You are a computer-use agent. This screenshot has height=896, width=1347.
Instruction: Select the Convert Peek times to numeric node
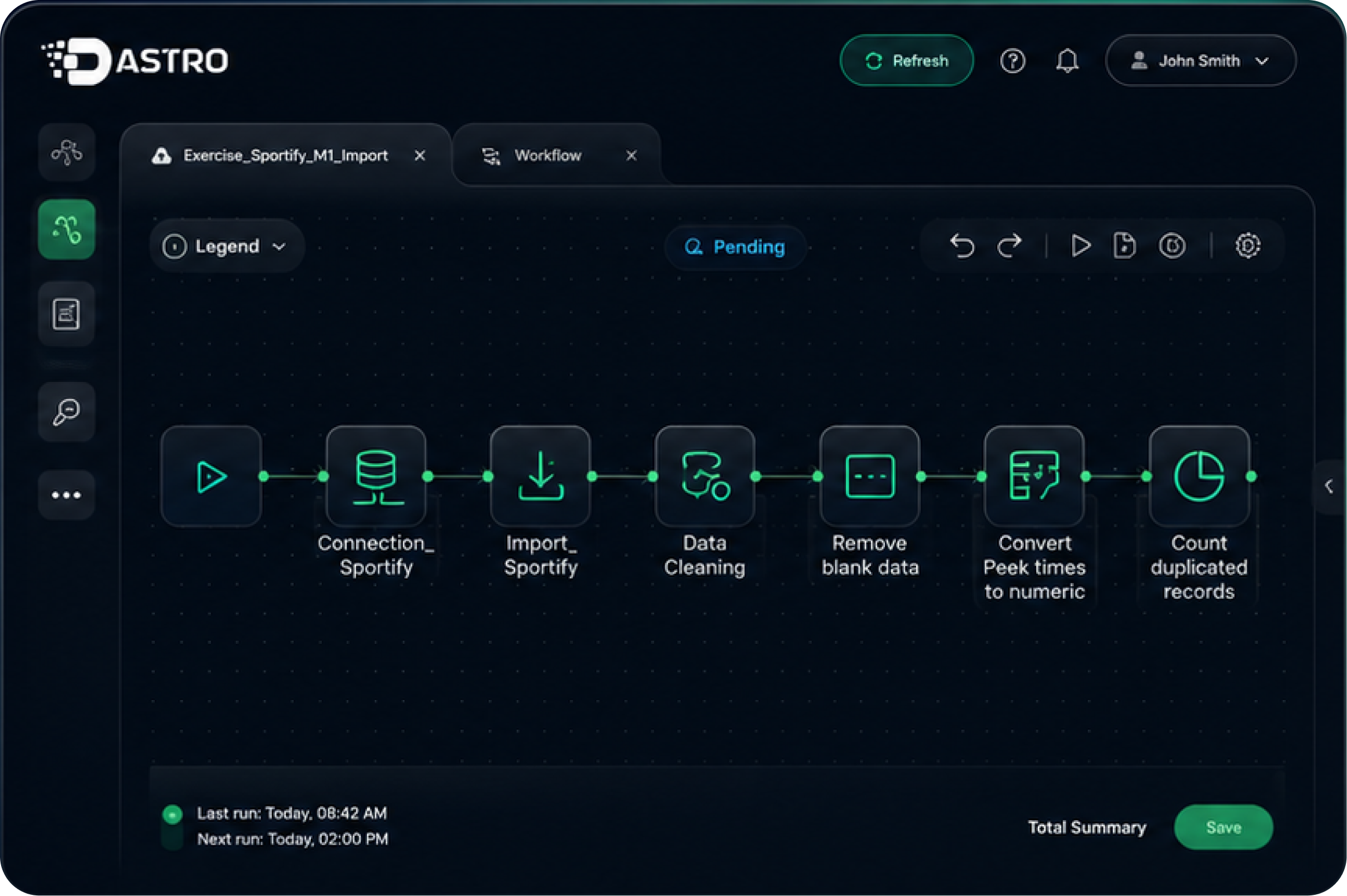tap(1034, 476)
